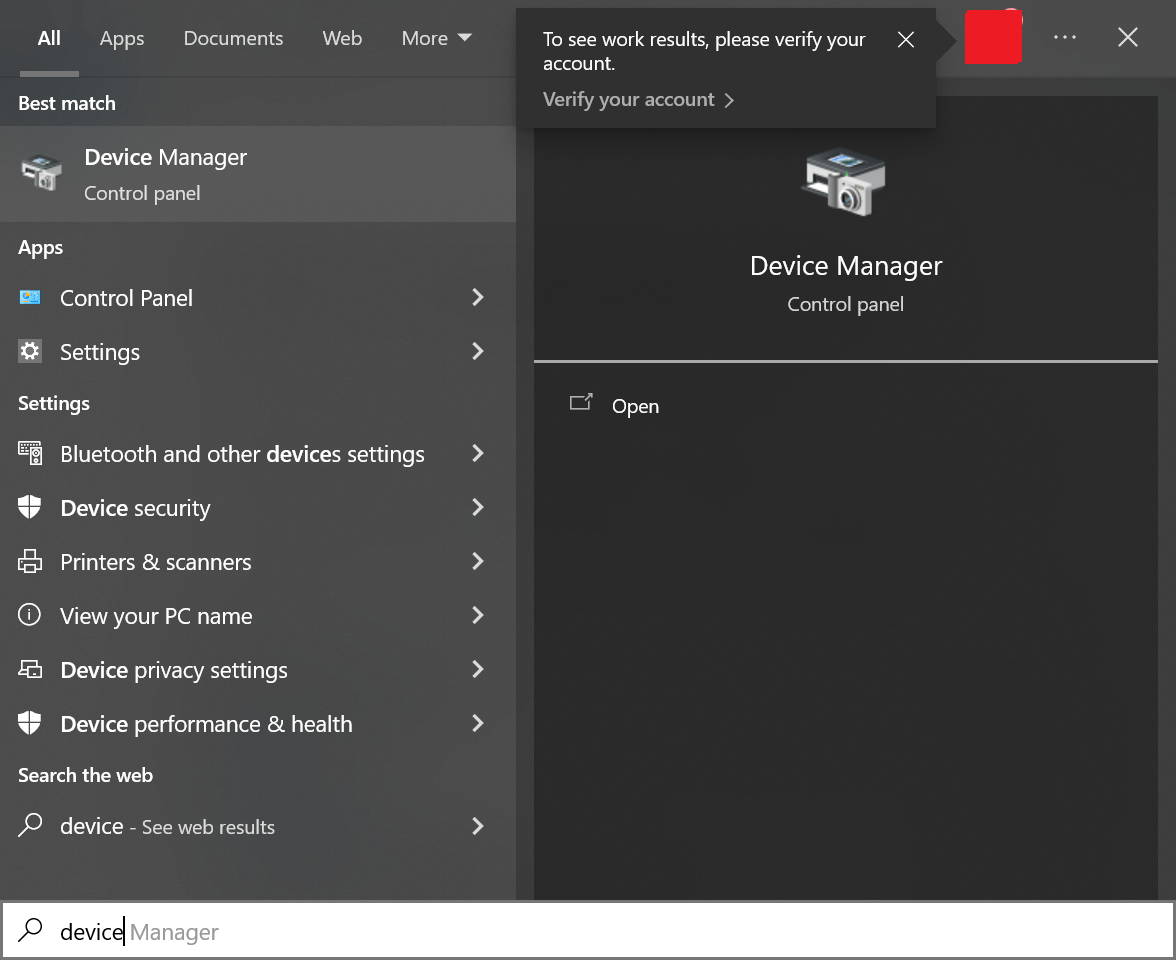The image size is (1176, 960).
Task: Switch to the All tab
Action: pos(50,38)
